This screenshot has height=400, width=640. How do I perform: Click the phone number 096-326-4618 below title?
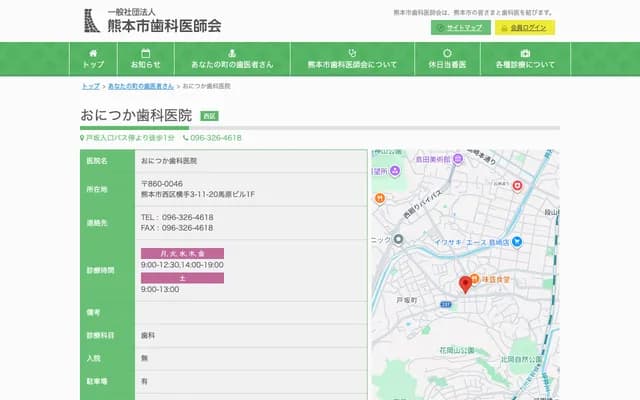[216, 138]
